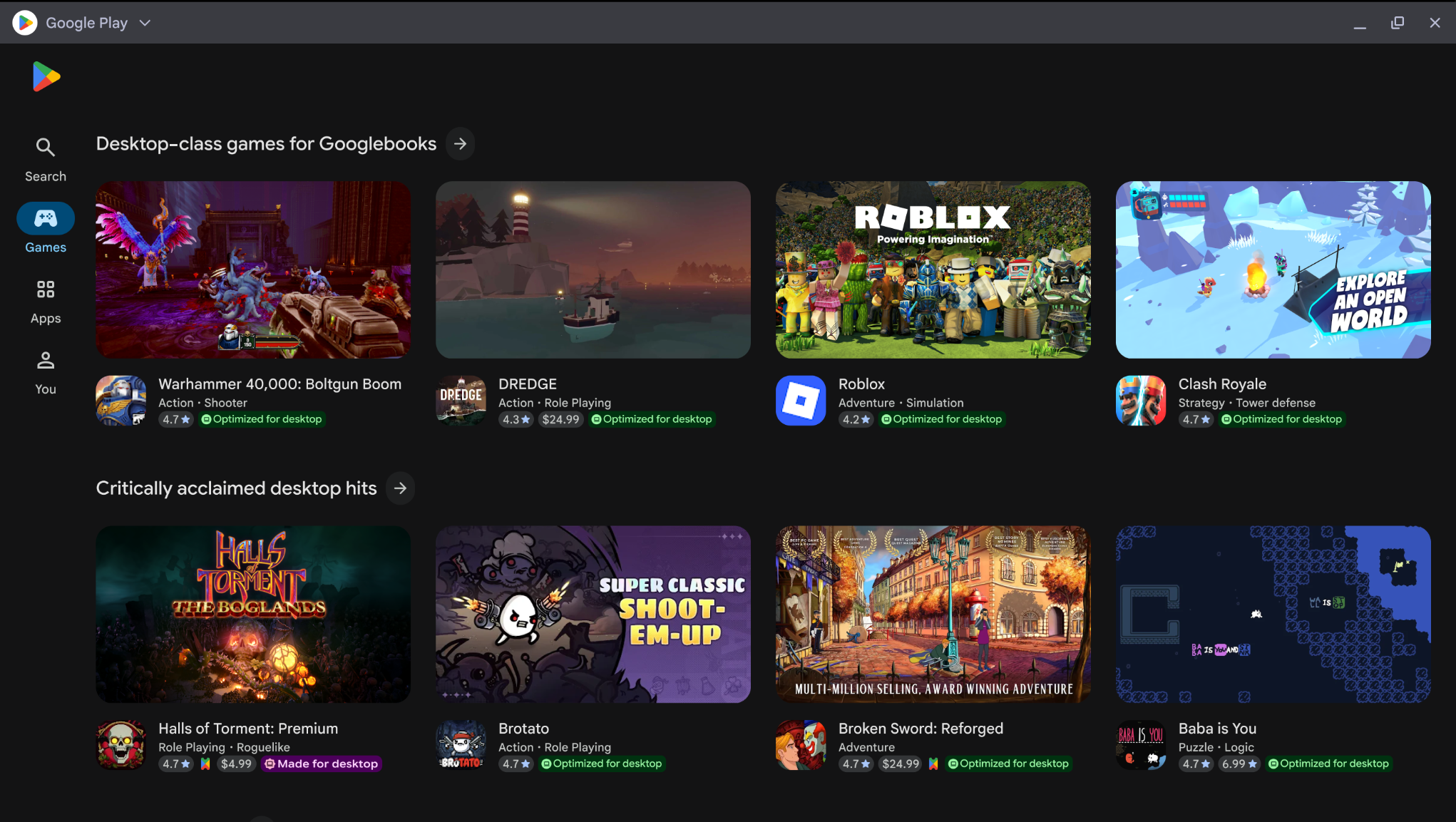Open the You profile section
This screenshot has width=1456, height=822.
coord(46,373)
